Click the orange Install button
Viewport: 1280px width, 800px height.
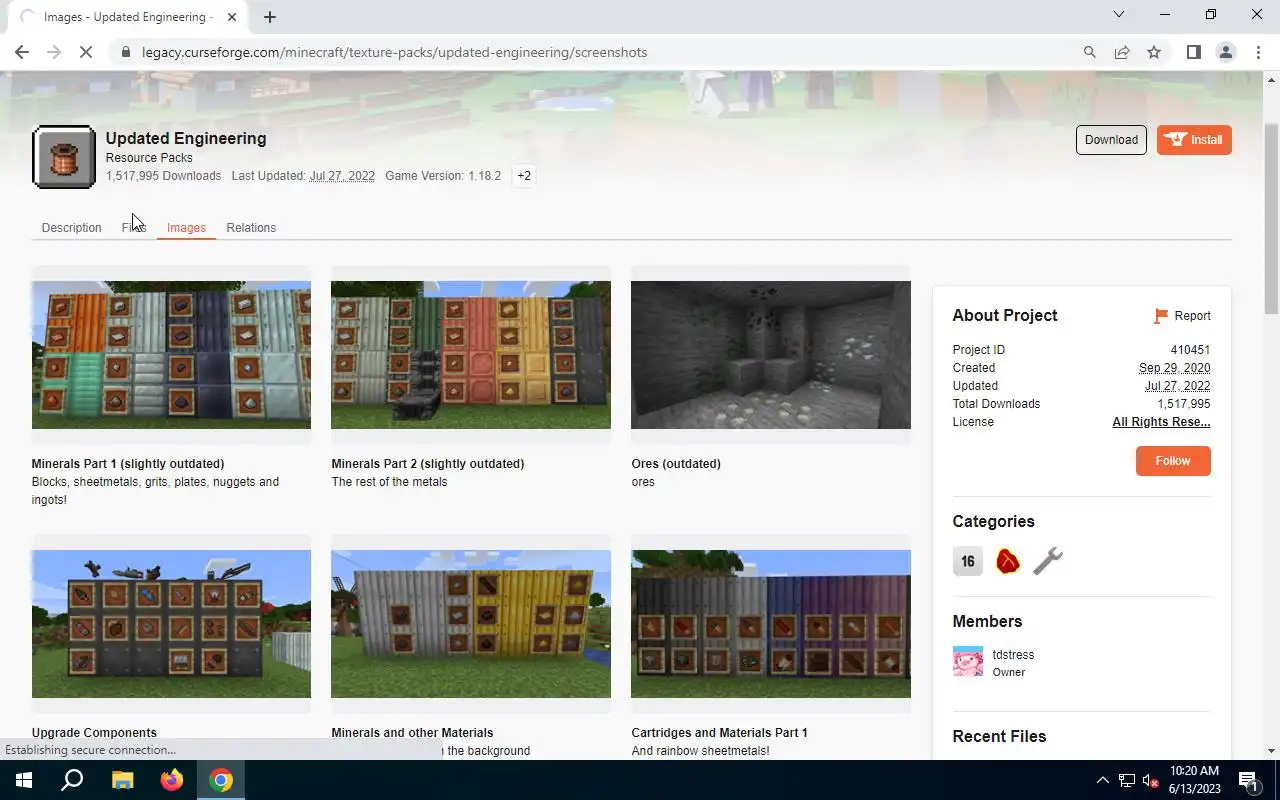point(1194,140)
